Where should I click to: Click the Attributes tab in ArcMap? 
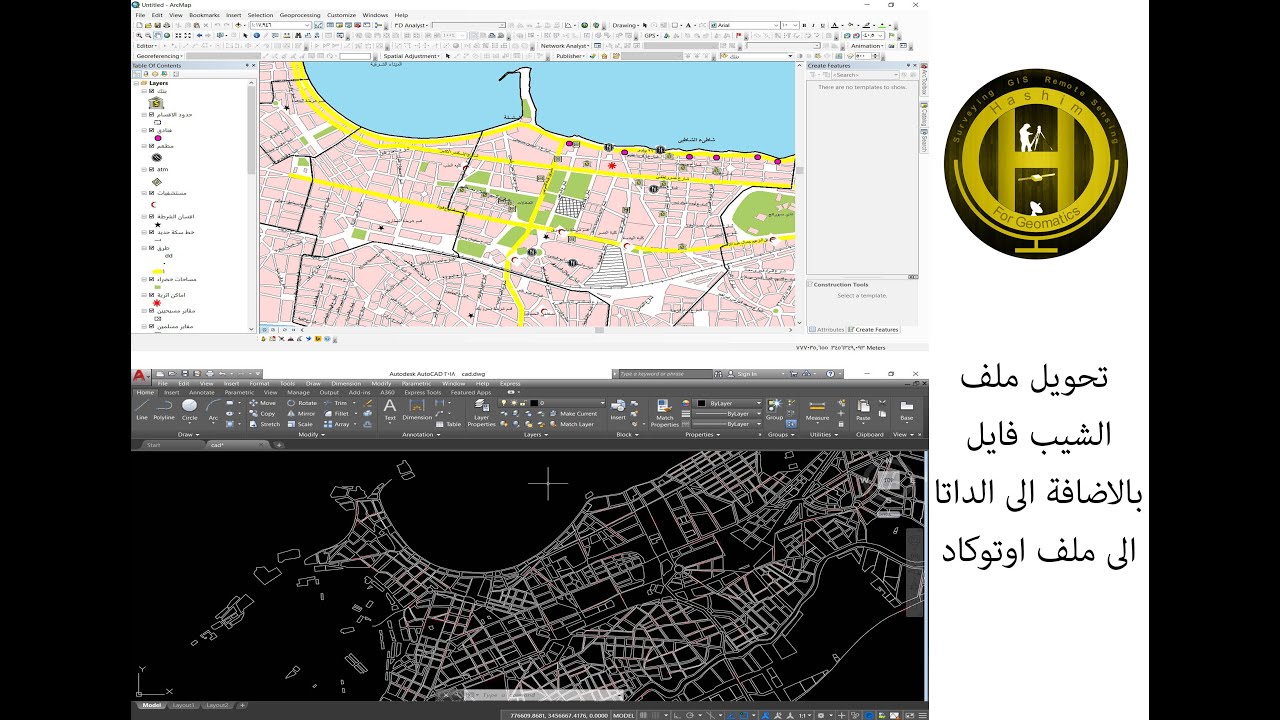click(x=828, y=329)
